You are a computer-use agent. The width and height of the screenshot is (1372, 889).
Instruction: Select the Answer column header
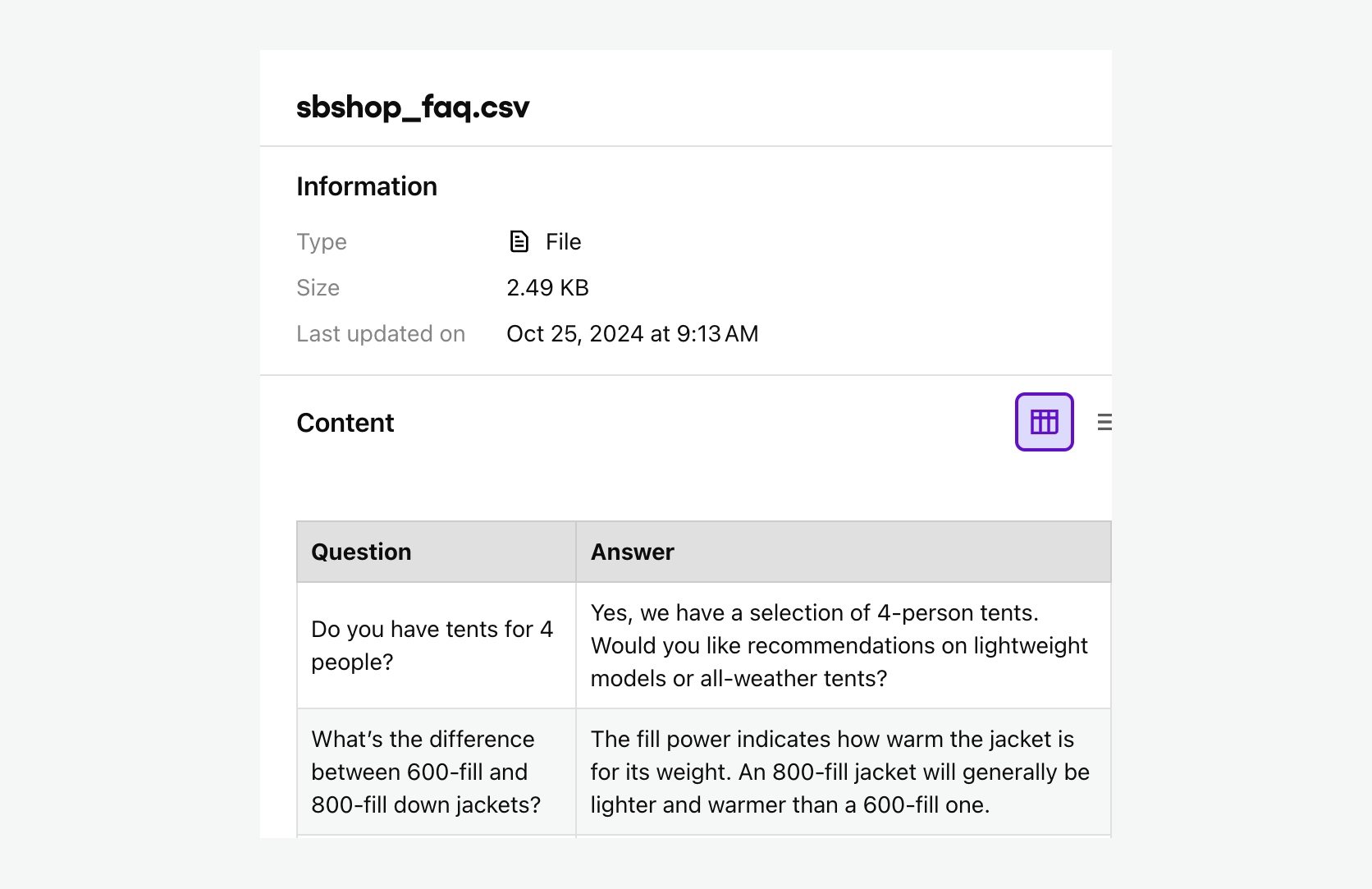pos(631,552)
